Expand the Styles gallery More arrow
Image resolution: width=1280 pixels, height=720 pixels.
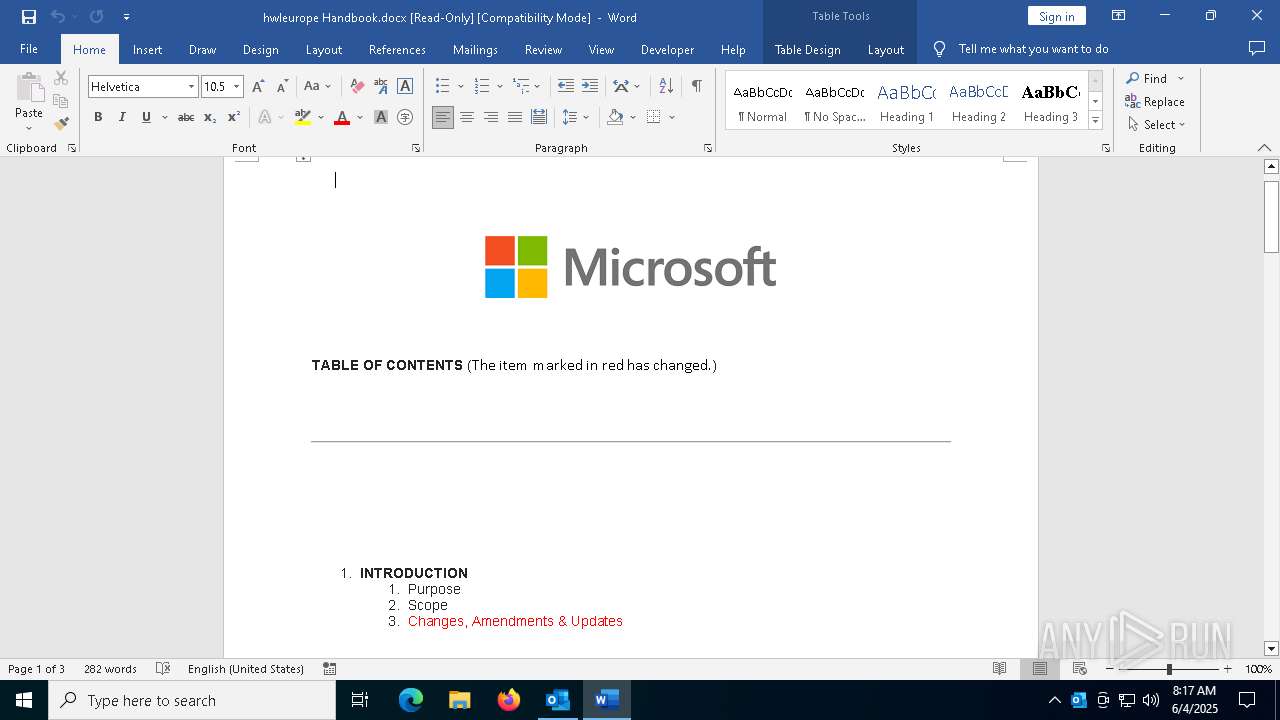[1096, 121]
